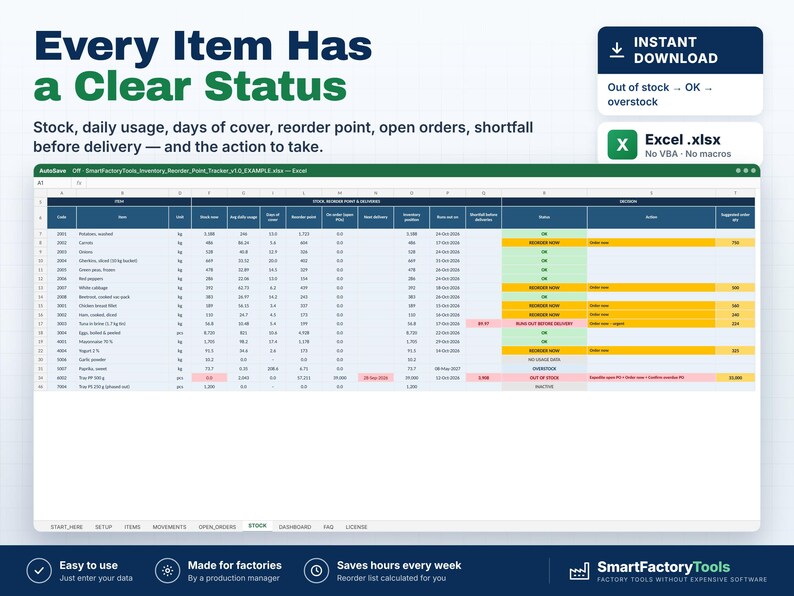The image size is (794, 596).
Task: Select row header 17
Action: (41, 324)
